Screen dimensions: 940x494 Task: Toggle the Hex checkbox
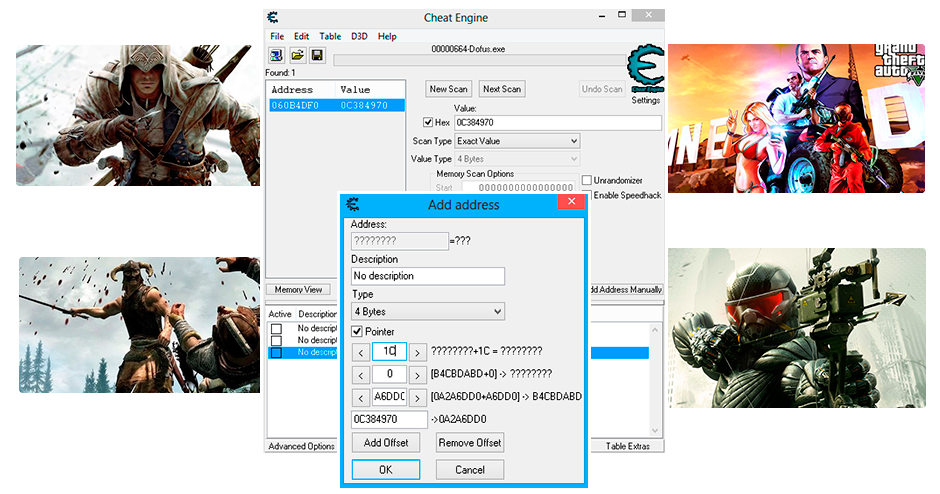pyautogui.click(x=428, y=122)
